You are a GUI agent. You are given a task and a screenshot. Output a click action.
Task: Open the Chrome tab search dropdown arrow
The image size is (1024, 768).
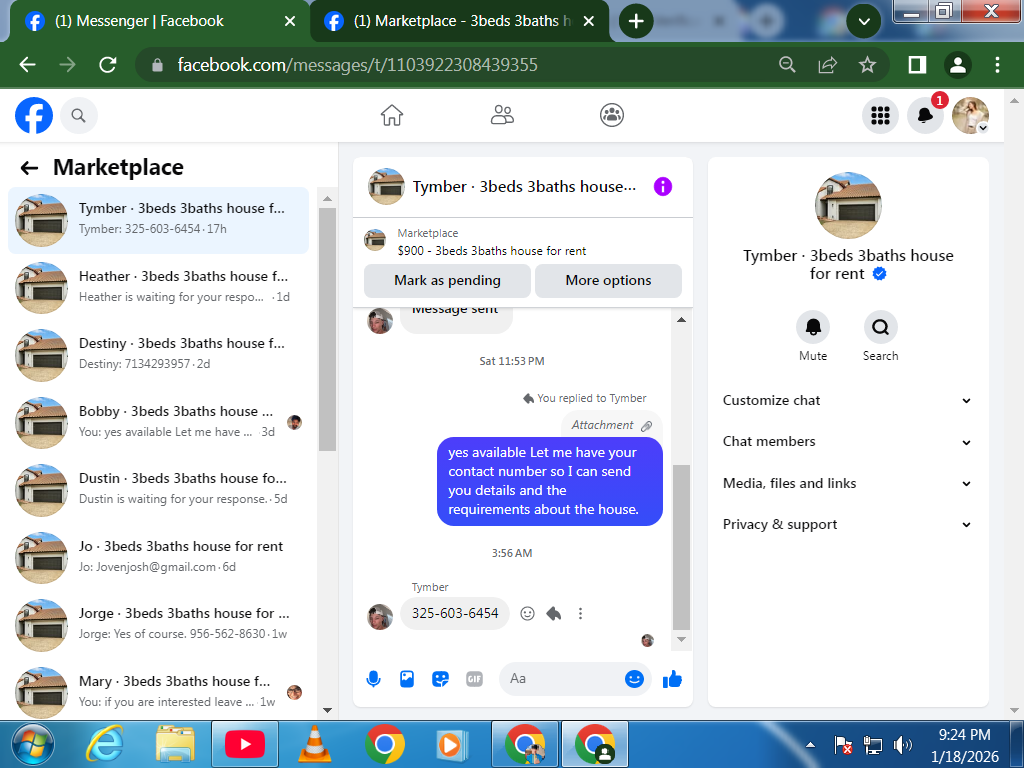(x=864, y=22)
